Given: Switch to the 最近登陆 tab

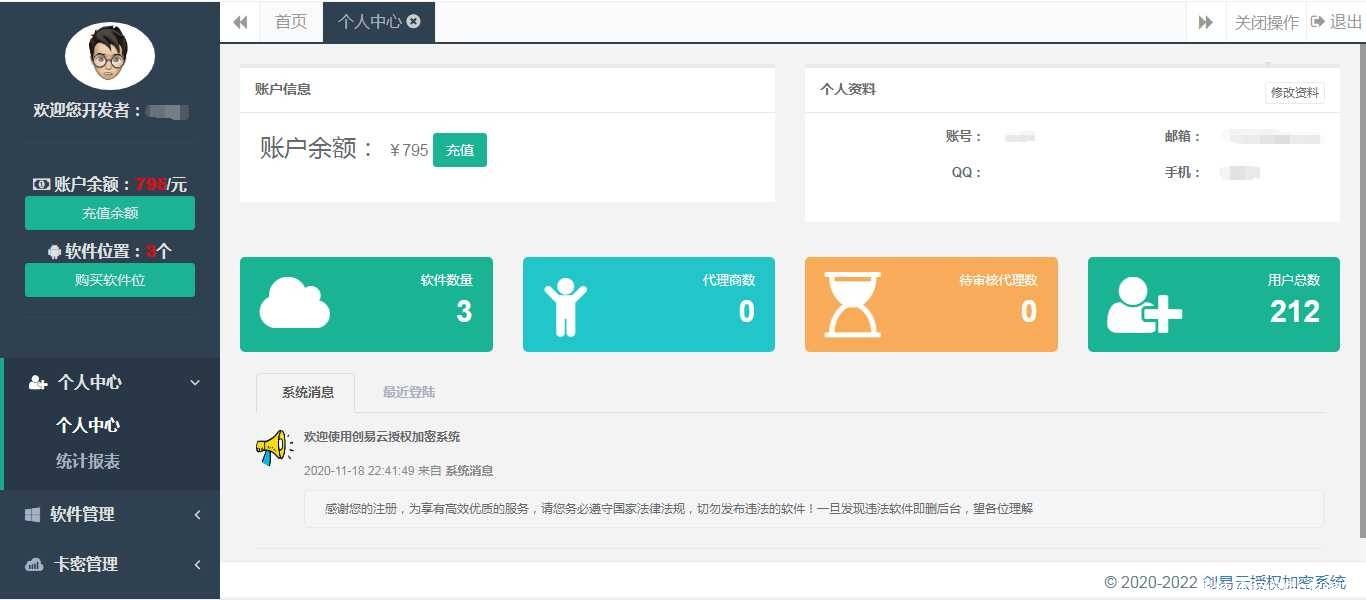Looking at the screenshot, I should coord(409,392).
